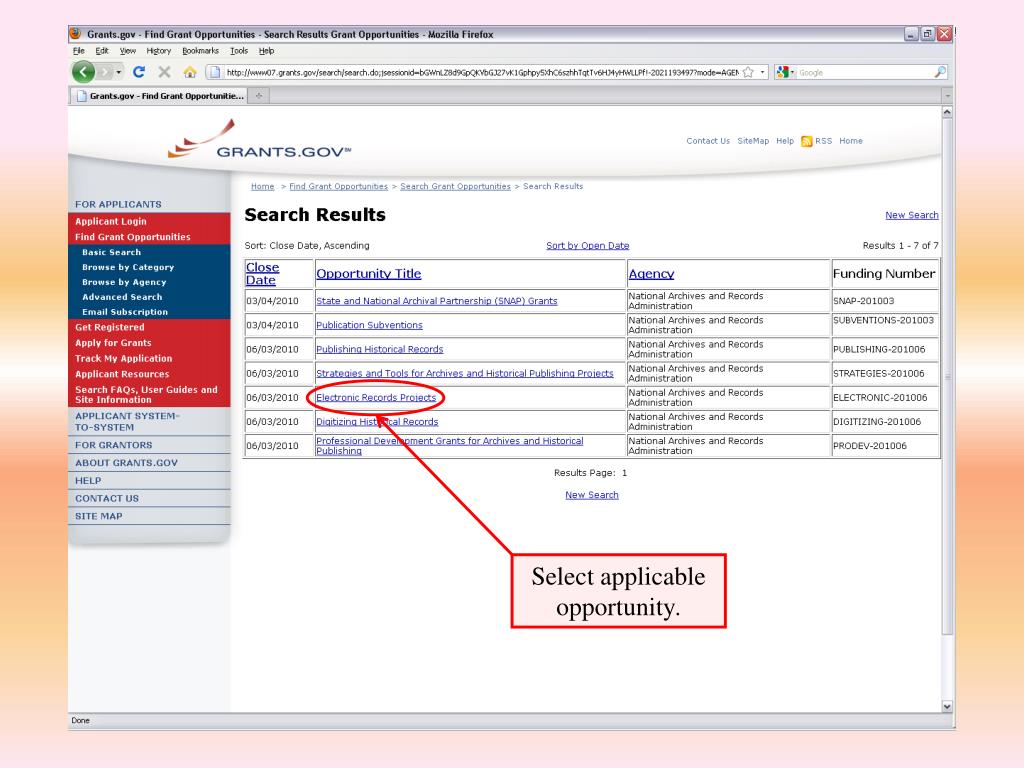Click Track My Application in sidebar
Viewport: 1024px width, 768px height.
pyautogui.click(x=123, y=359)
